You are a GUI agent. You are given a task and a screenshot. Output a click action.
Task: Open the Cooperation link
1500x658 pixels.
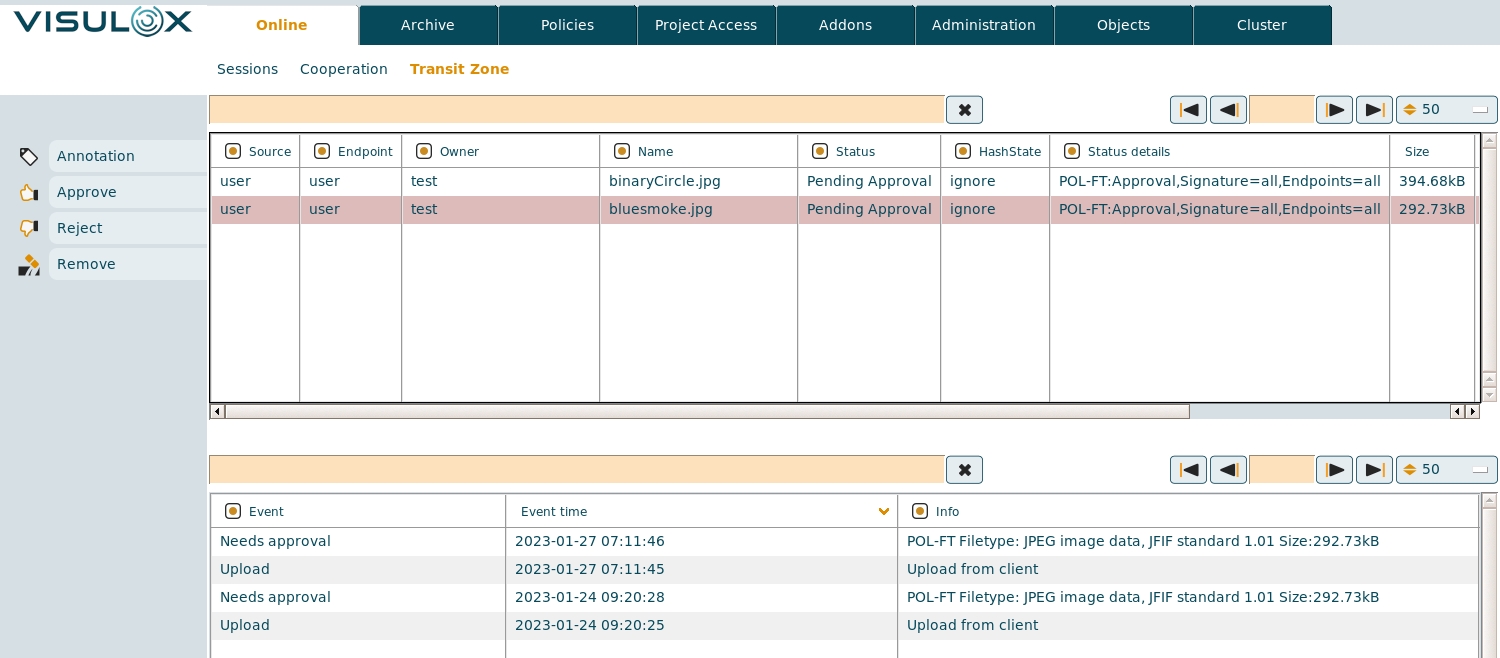[x=343, y=69]
